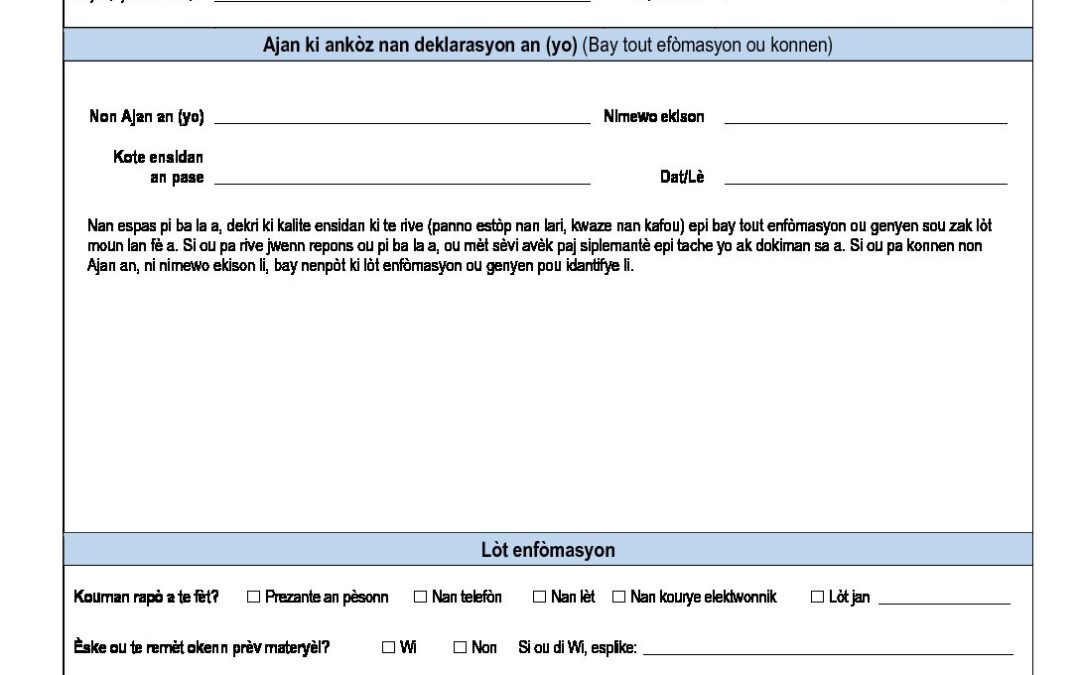The image size is (1080, 675).
Task: Click the 'Nan espas pi ba la a' instruction paragraph
Action: tap(540, 248)
